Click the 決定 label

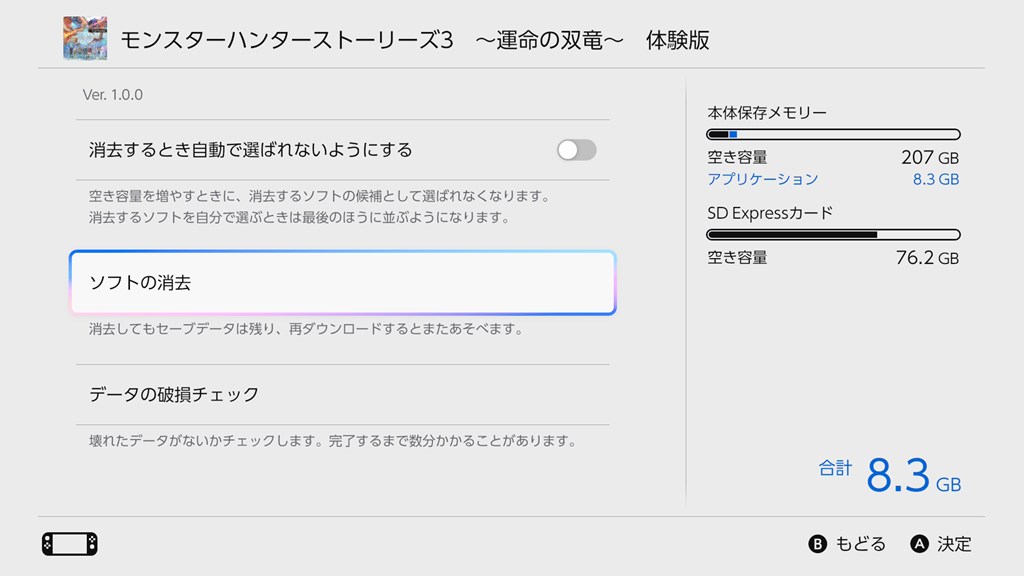point(954,544)
